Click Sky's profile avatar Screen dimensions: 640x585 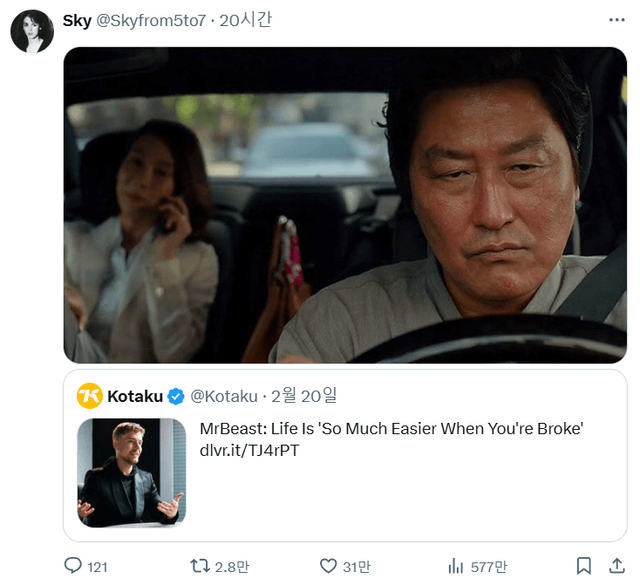tap(32, 31)
